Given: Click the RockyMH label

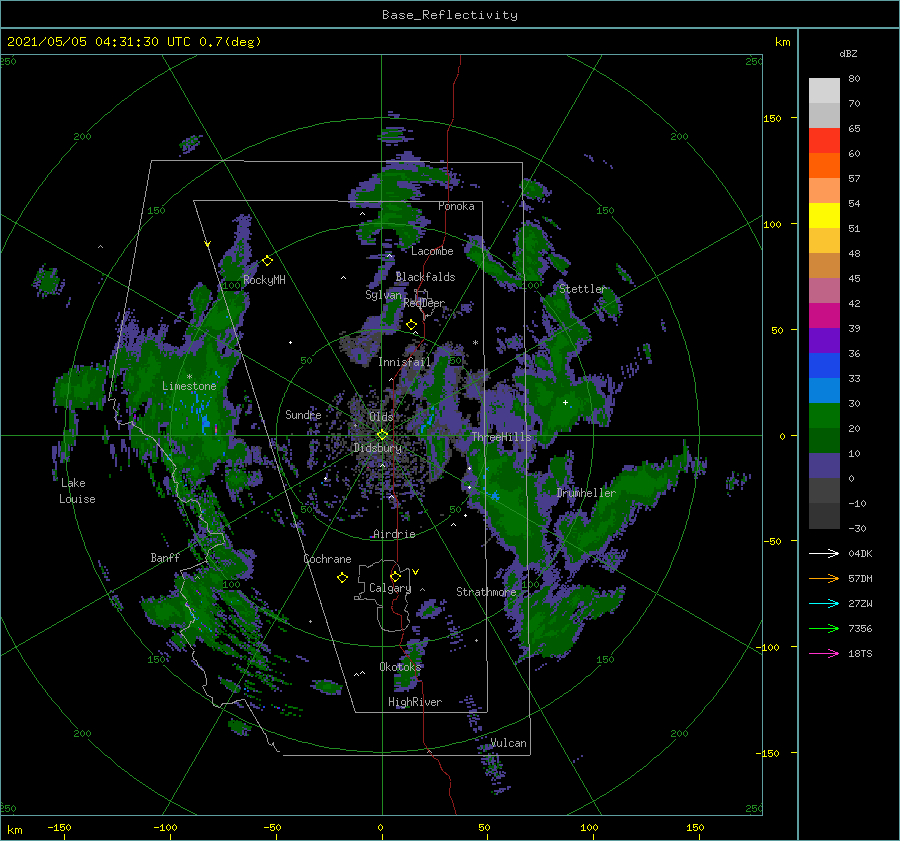Looking at the screenshot, I should [264, 280].
